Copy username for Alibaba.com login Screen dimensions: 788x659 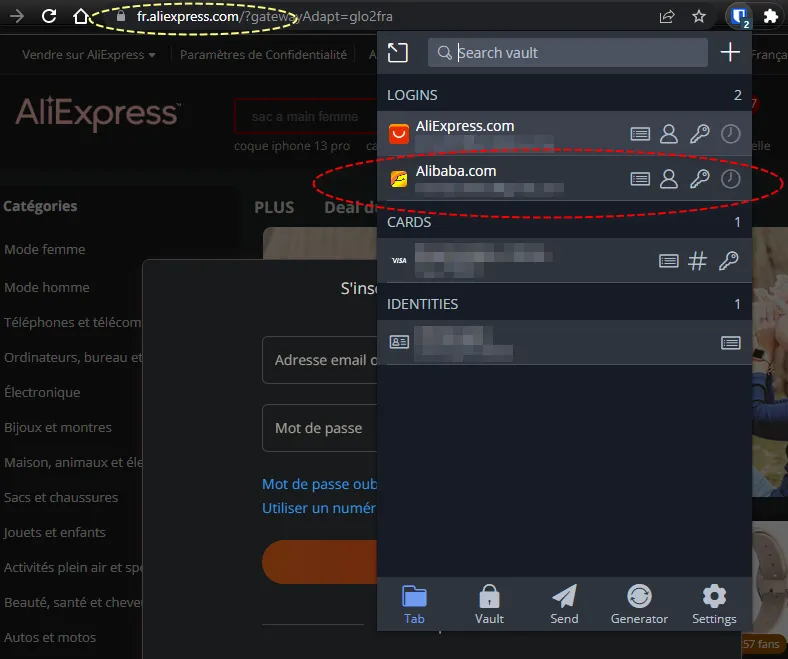tap(669, 179)
